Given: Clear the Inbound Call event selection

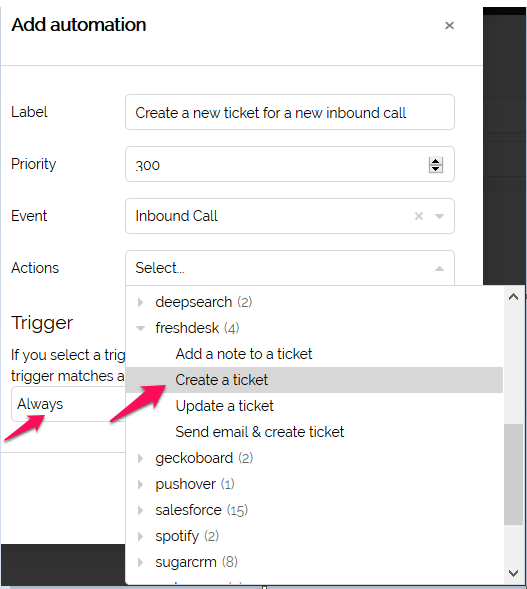Looking at the screenshot, I should (x=419, y=216).
